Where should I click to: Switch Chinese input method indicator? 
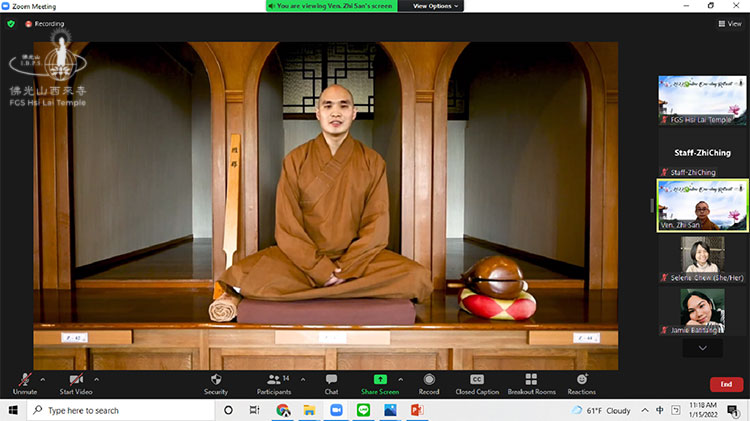point(660,410)
